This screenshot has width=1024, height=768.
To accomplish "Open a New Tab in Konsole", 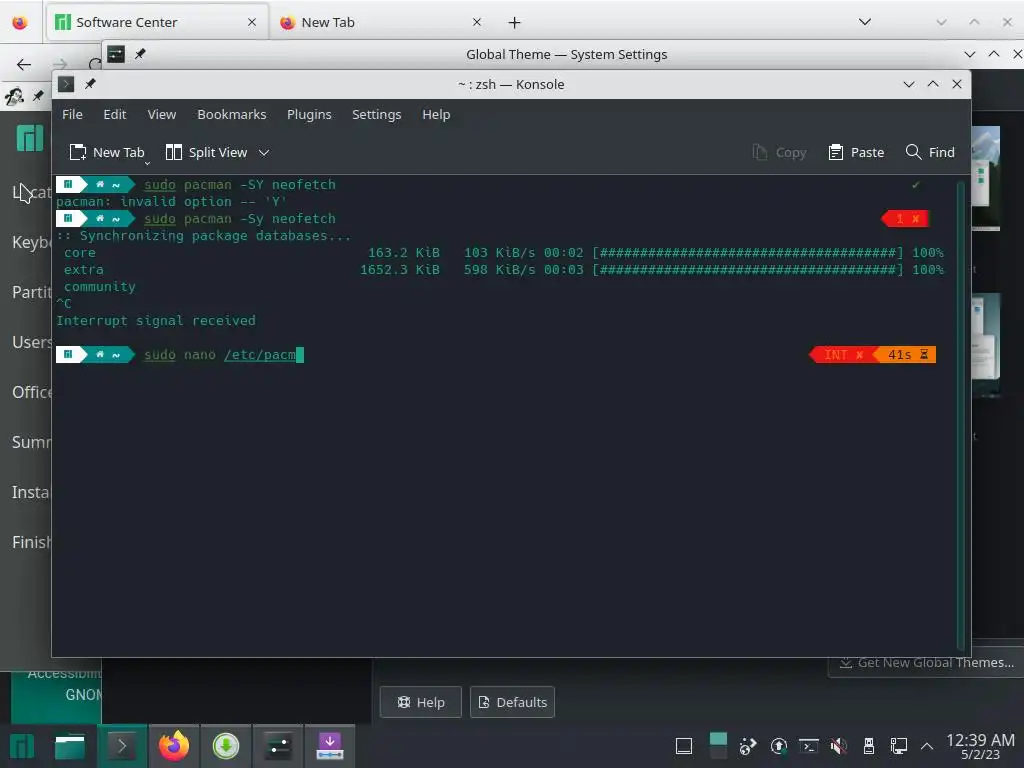I will click(106, 152).
